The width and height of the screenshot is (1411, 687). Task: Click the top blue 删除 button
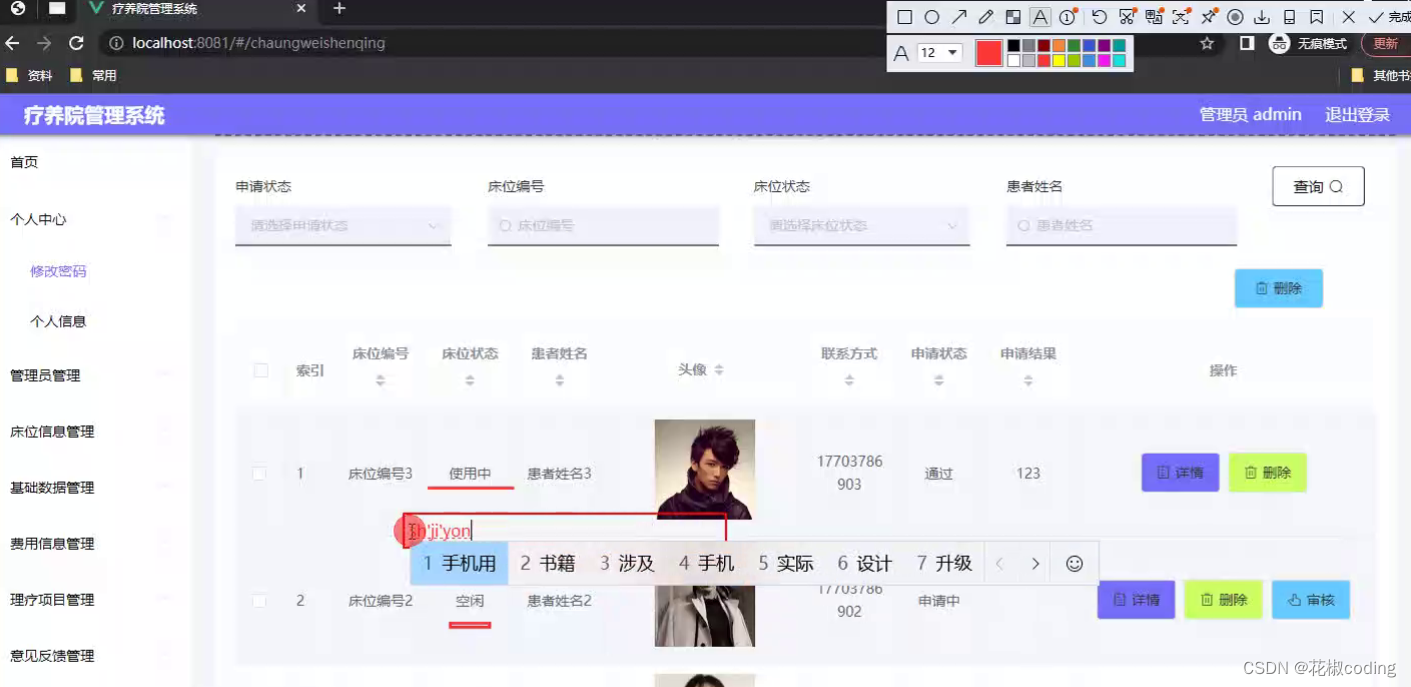(x=1278, y=288)
